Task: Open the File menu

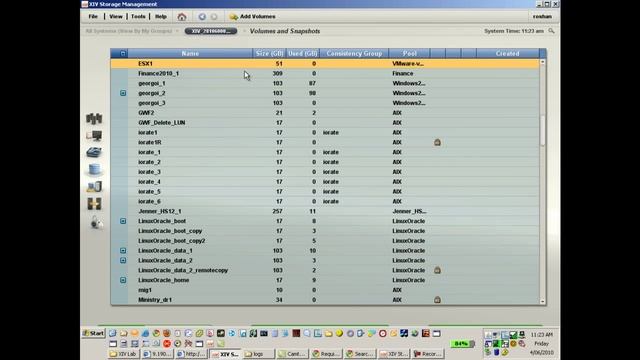Action: coord(93,17)
